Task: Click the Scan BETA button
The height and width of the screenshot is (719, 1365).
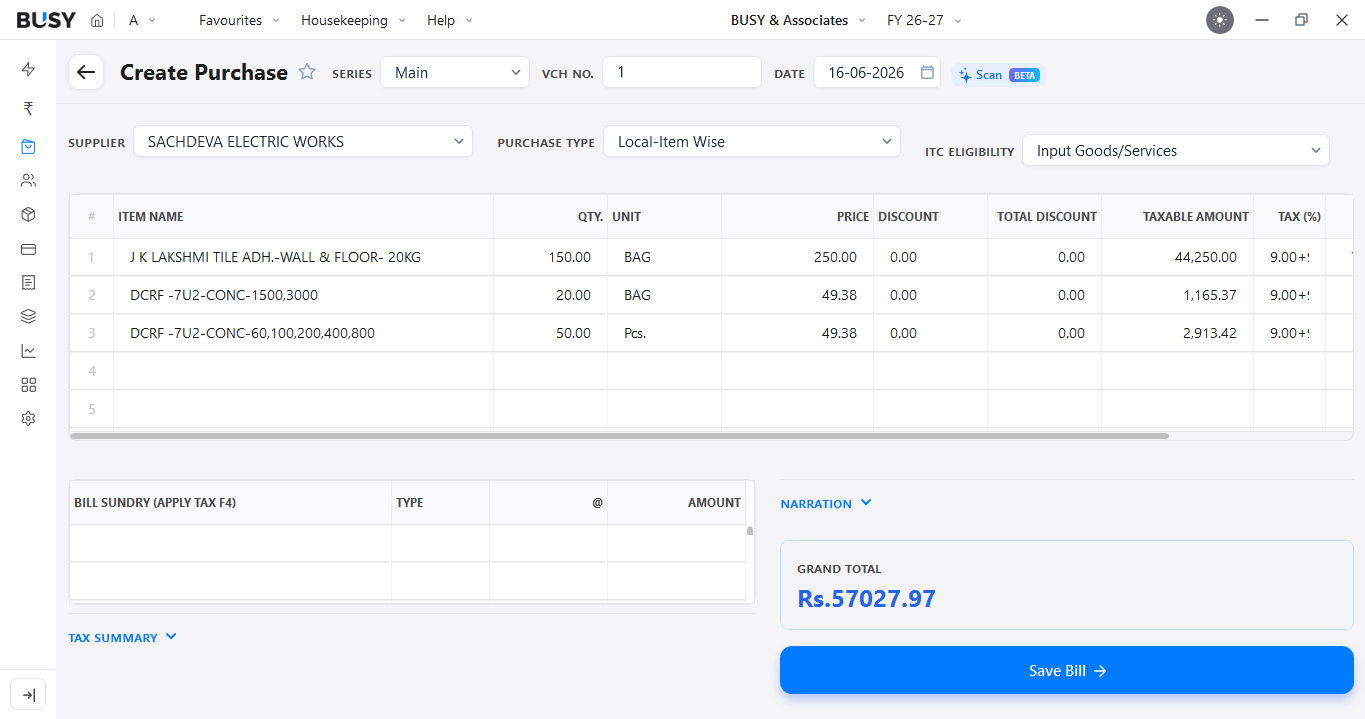Action: point(999,74)
